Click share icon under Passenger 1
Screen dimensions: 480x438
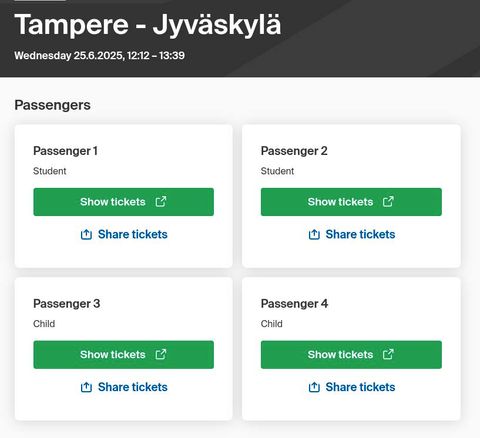tap(86, 234)
